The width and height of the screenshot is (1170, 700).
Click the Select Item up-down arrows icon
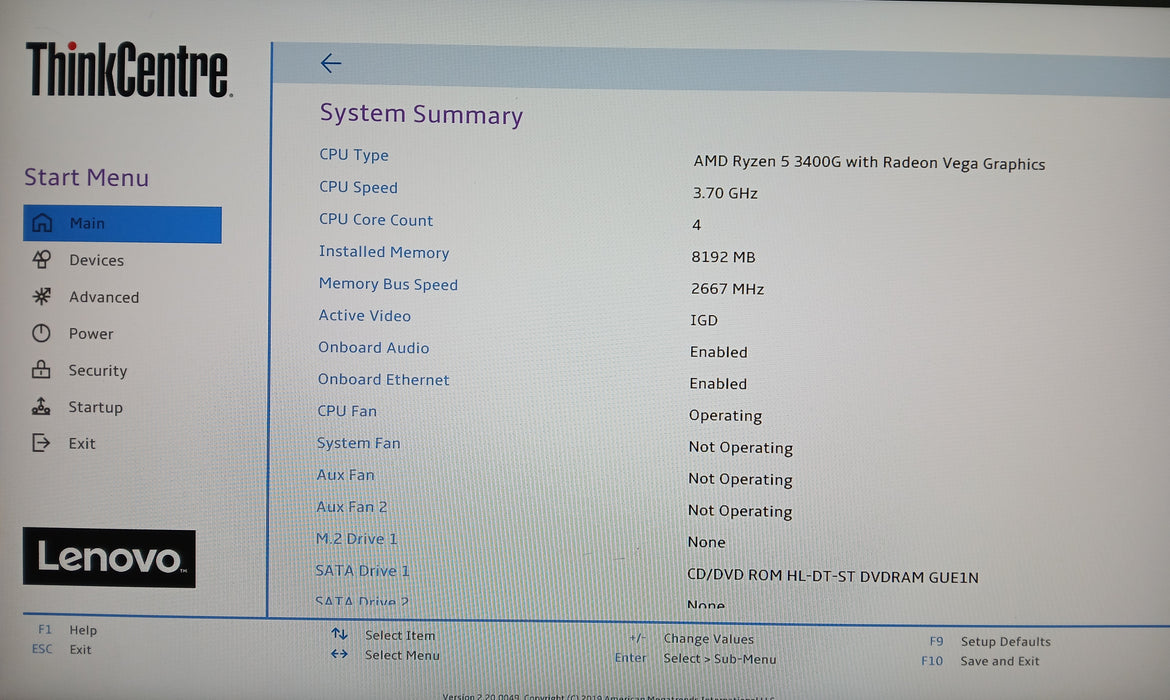coord(340,634)
